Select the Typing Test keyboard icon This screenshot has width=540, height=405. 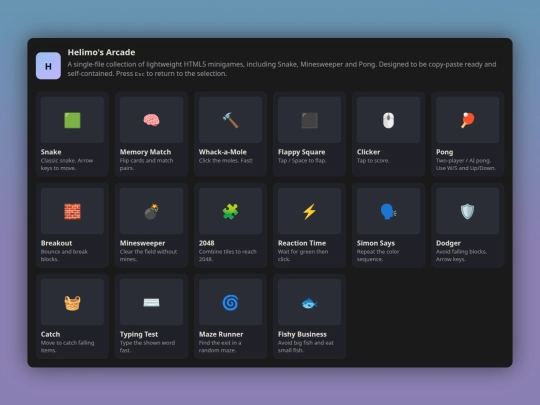tap(151, 302)
